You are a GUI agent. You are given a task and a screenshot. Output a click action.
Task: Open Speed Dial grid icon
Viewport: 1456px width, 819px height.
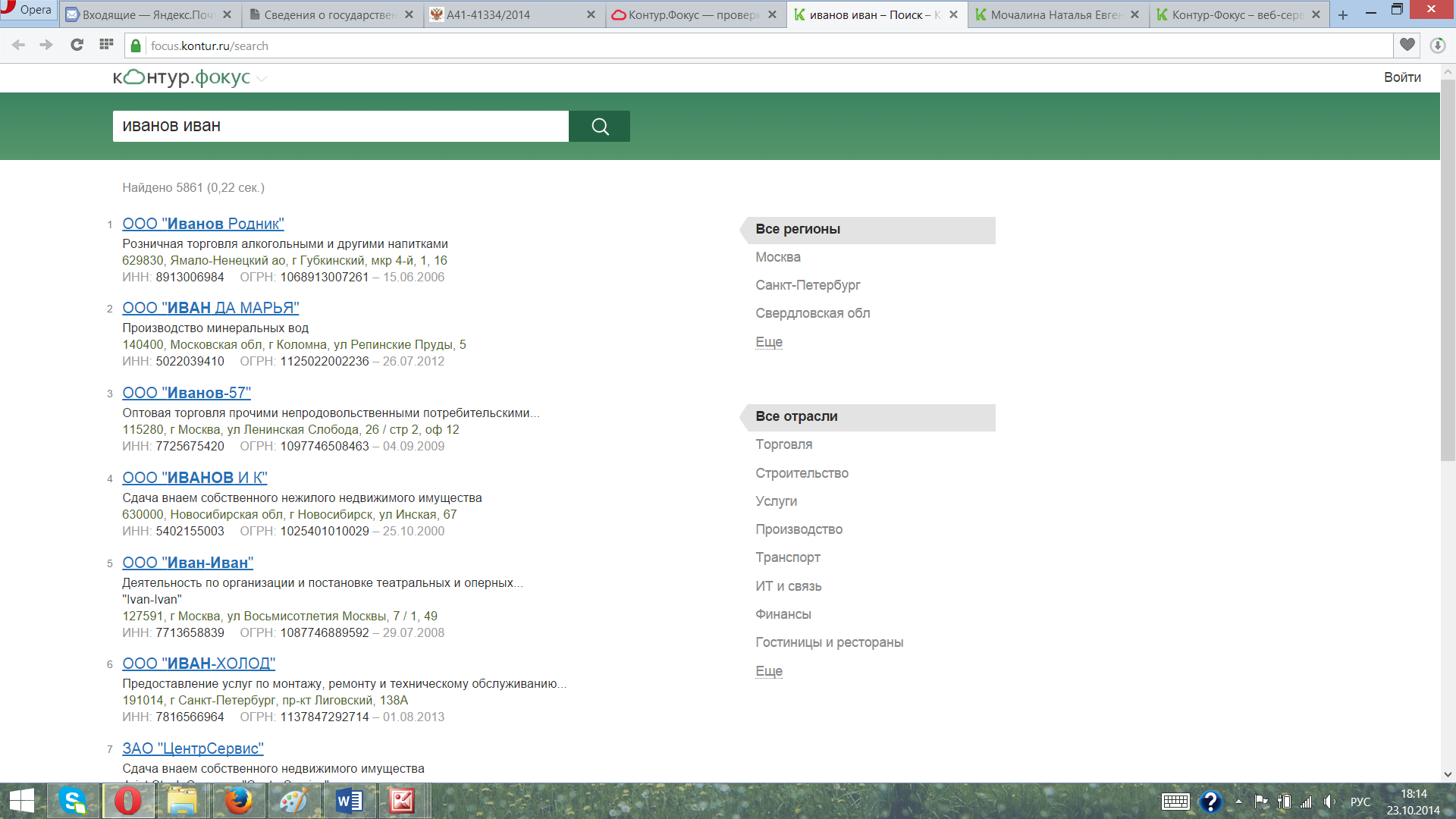(106, 45)
